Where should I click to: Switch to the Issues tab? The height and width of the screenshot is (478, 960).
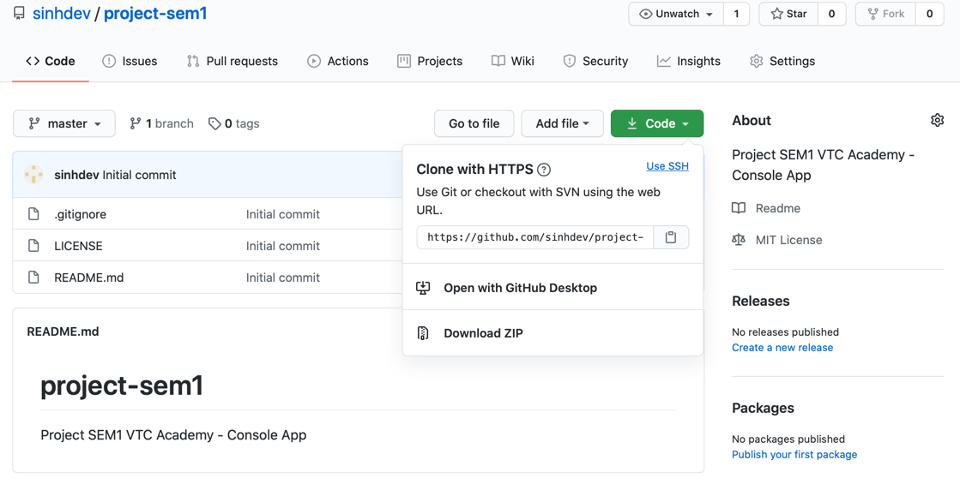pos(129,61)
